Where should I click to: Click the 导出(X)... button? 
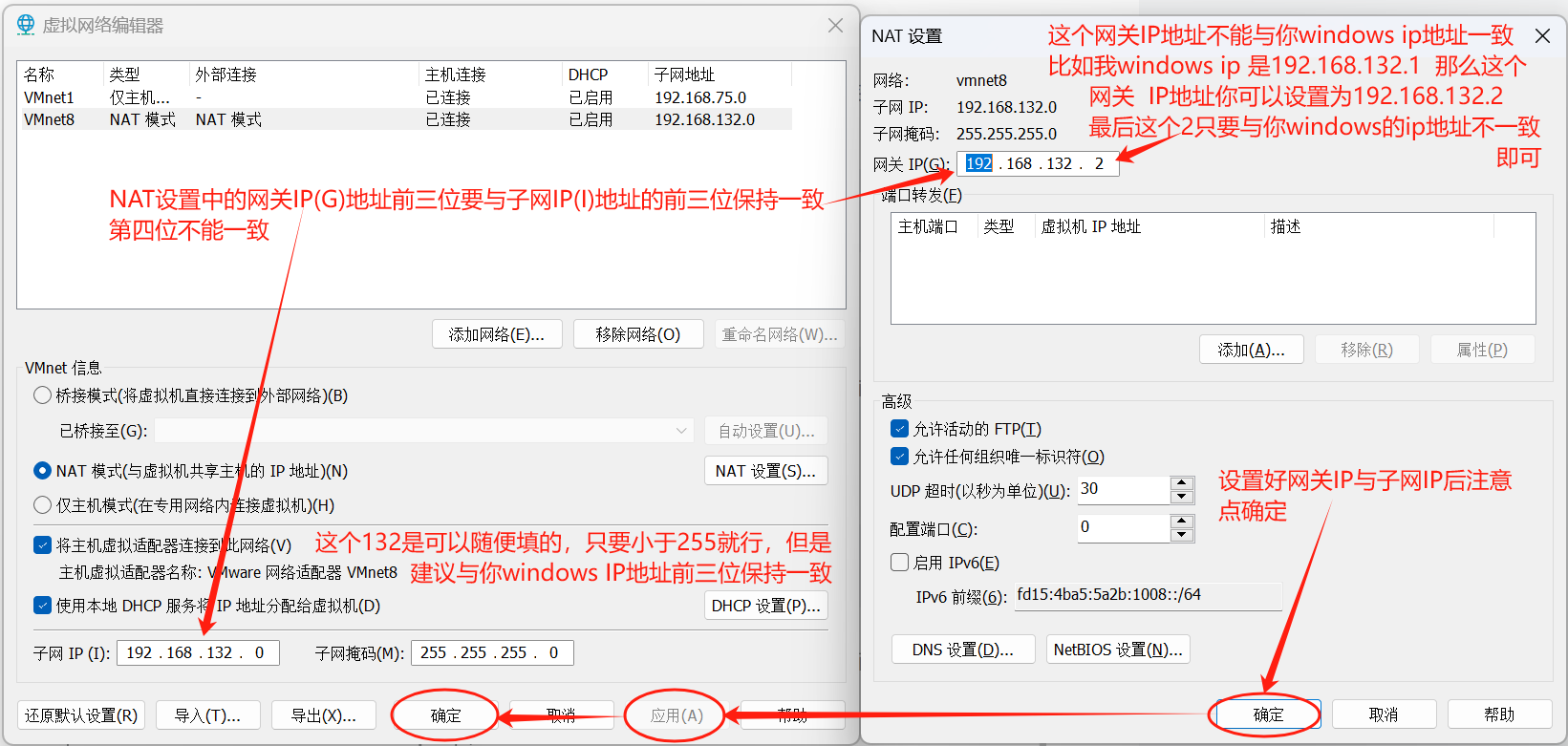click(324, 715)
